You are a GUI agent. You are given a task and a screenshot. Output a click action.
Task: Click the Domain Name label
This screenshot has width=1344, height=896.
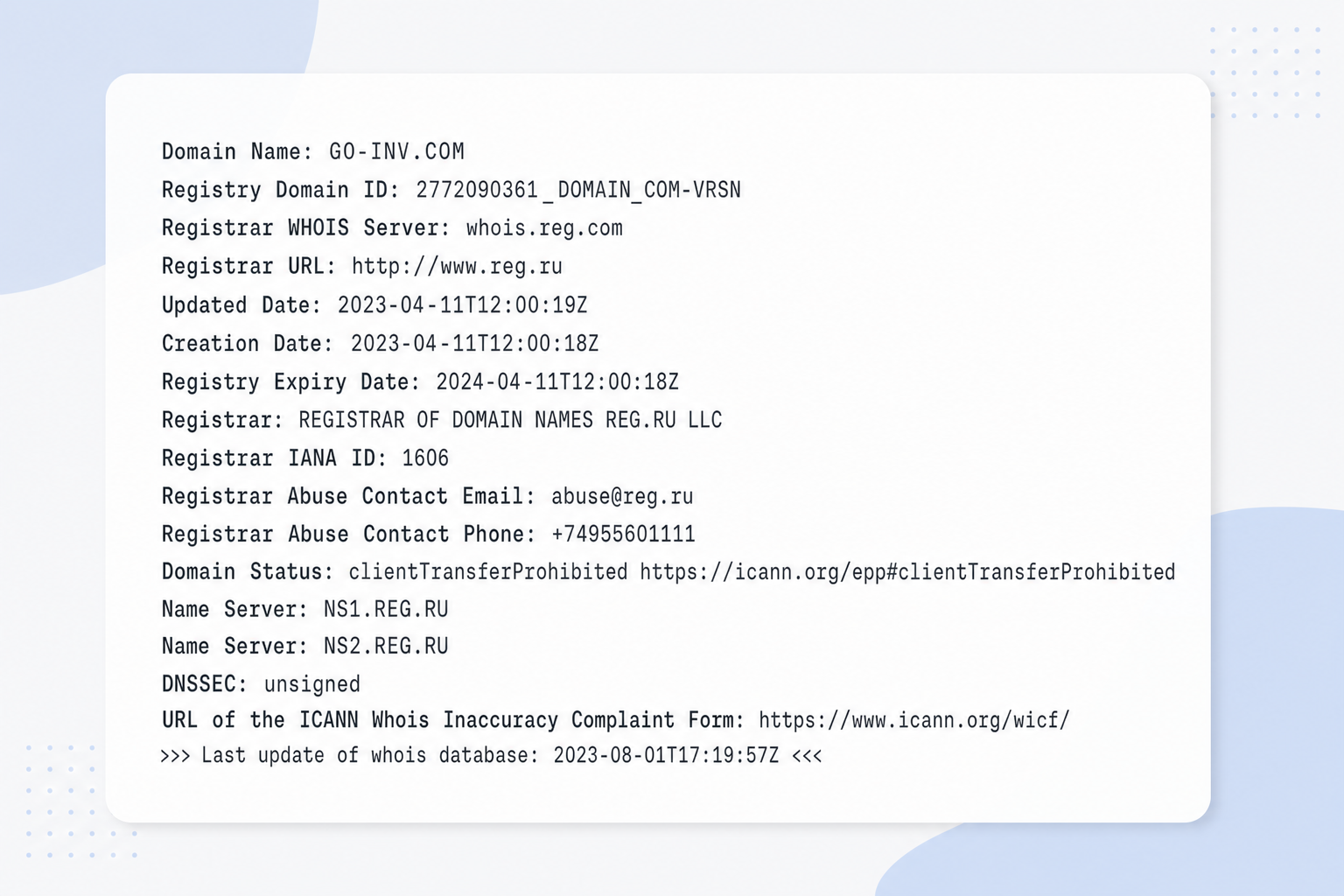pyautogui.click(x=237, y=152)
